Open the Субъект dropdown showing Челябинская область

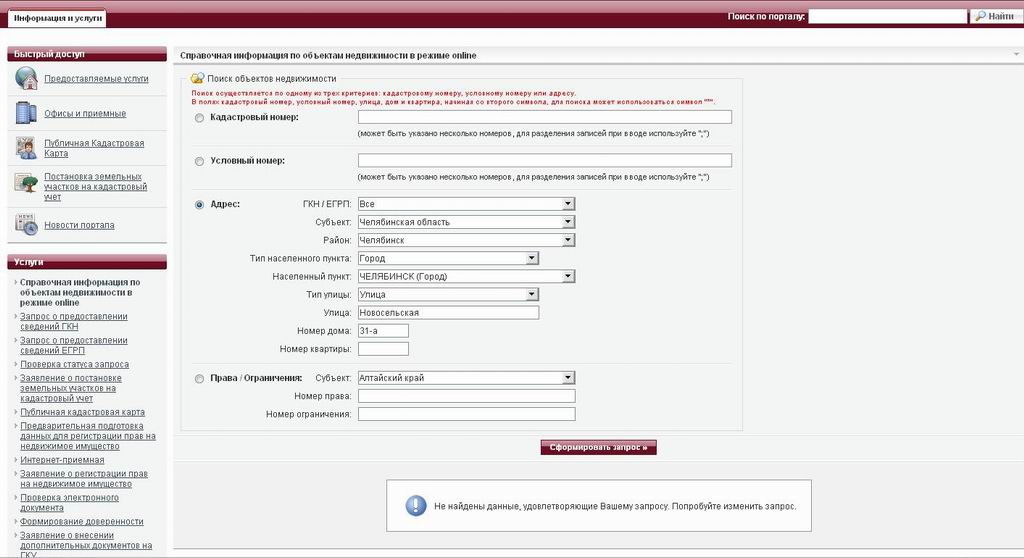(568, 222)
